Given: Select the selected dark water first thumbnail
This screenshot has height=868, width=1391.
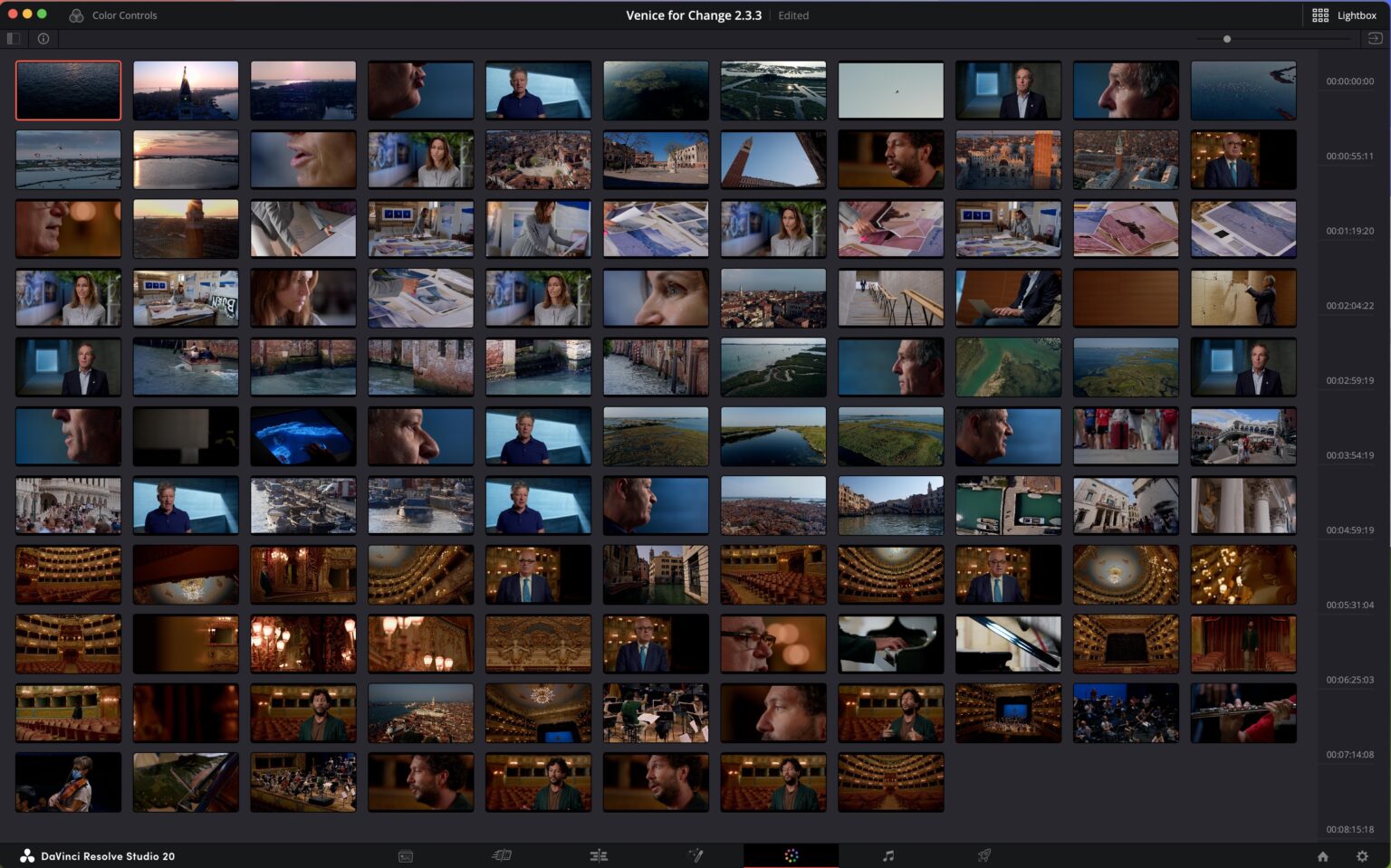Looking at the screenshot, I should coord(68,91).
